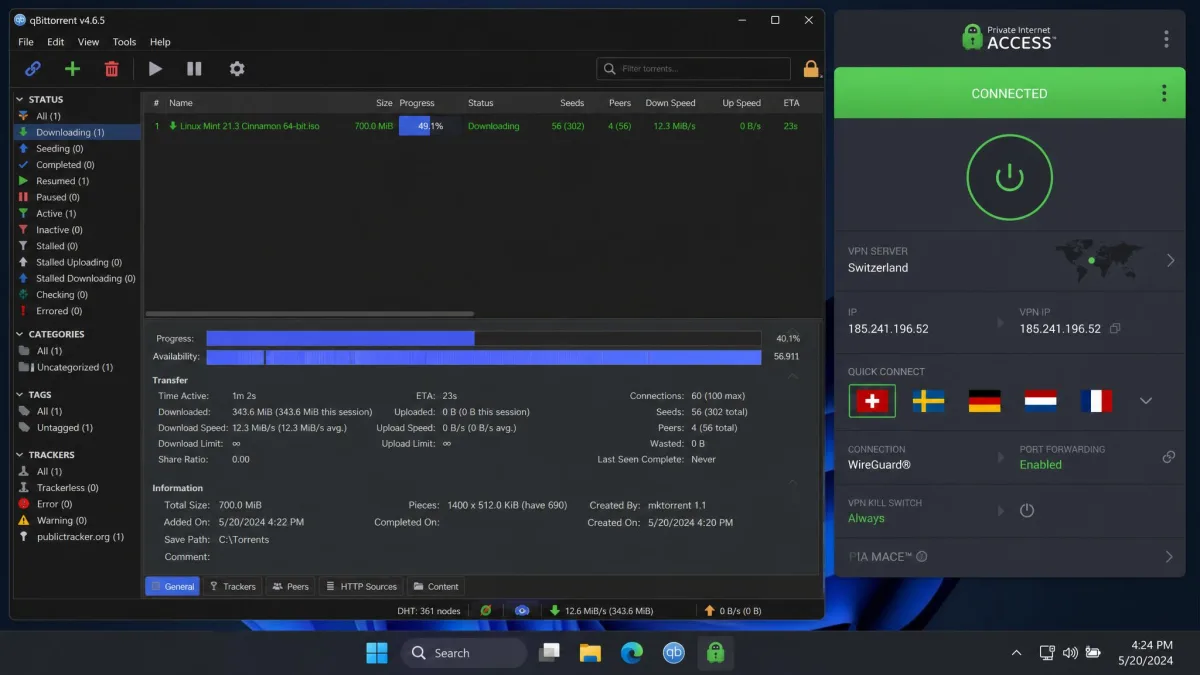Quick connect to the Germany flag
Viewport: 1200px width, 675px height.
985,401
